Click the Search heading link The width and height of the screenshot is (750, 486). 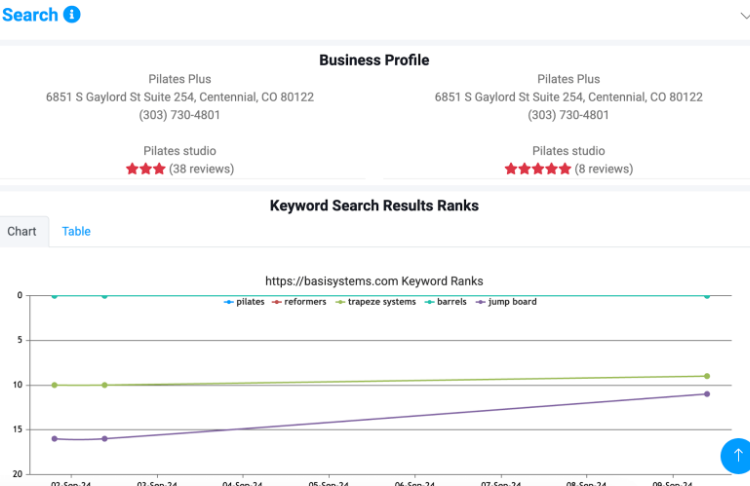30,15
